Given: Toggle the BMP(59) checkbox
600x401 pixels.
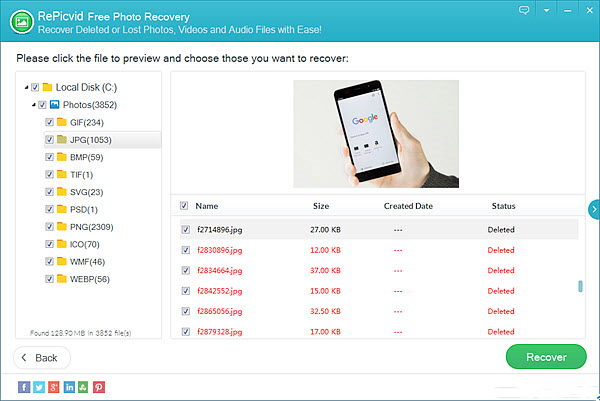Looking at the screenshot, I should point(49,157).
